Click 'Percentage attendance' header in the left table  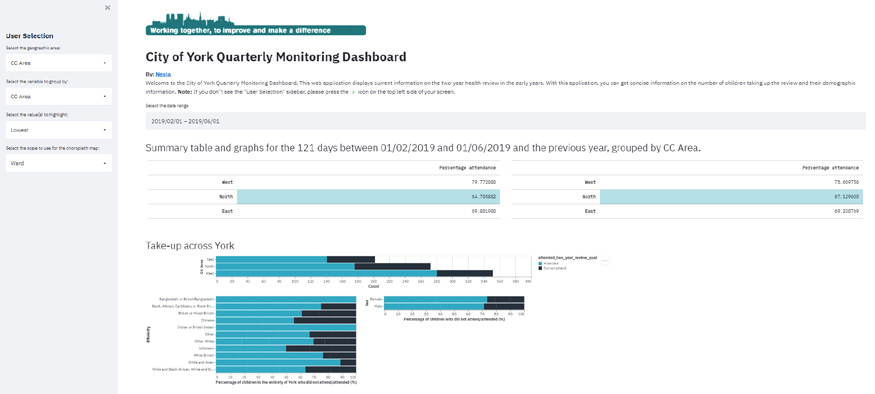[468, 167]
